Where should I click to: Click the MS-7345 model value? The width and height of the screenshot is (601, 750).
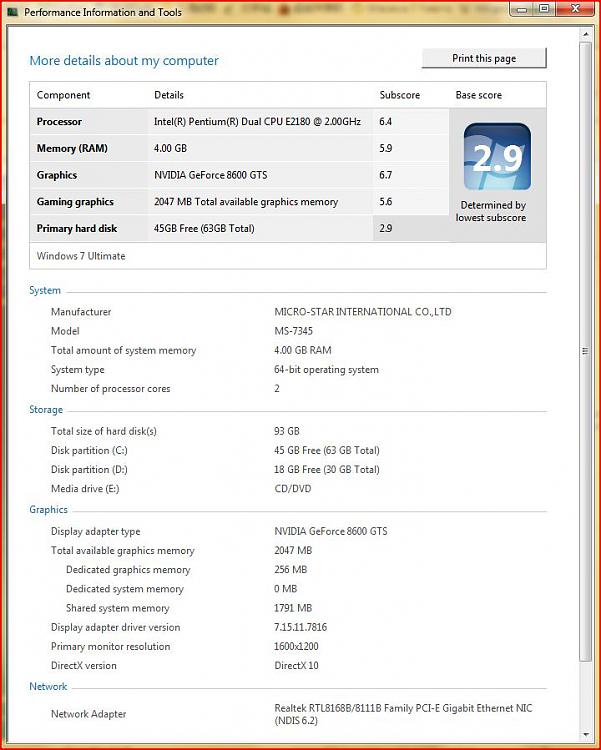(293, 331)
